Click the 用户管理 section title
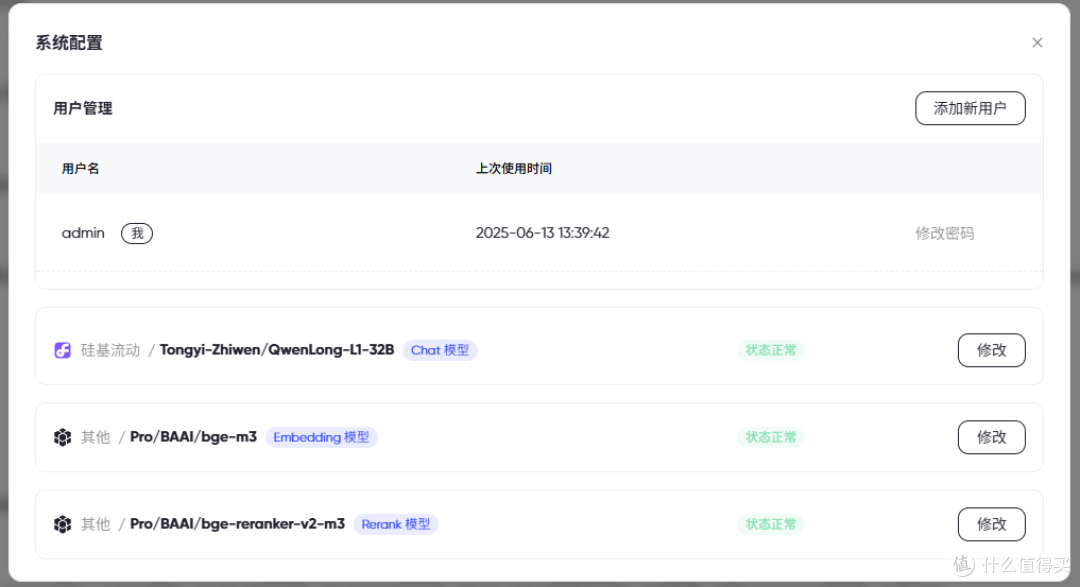This screenshot has width=1080, height=587. pyautogui.click(x=83, y=108)
